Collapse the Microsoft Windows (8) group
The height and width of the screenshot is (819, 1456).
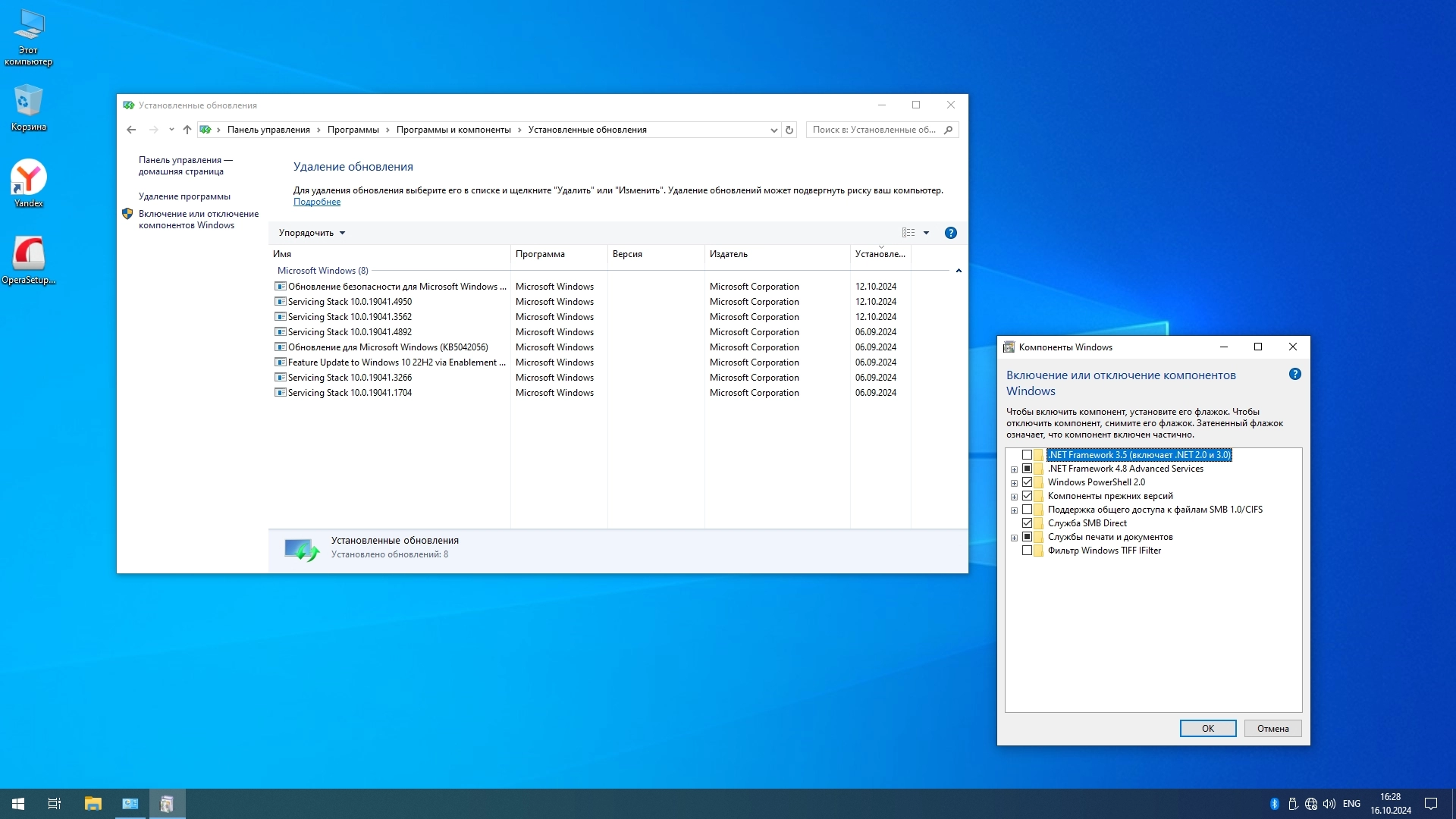(x=959, y=271)
